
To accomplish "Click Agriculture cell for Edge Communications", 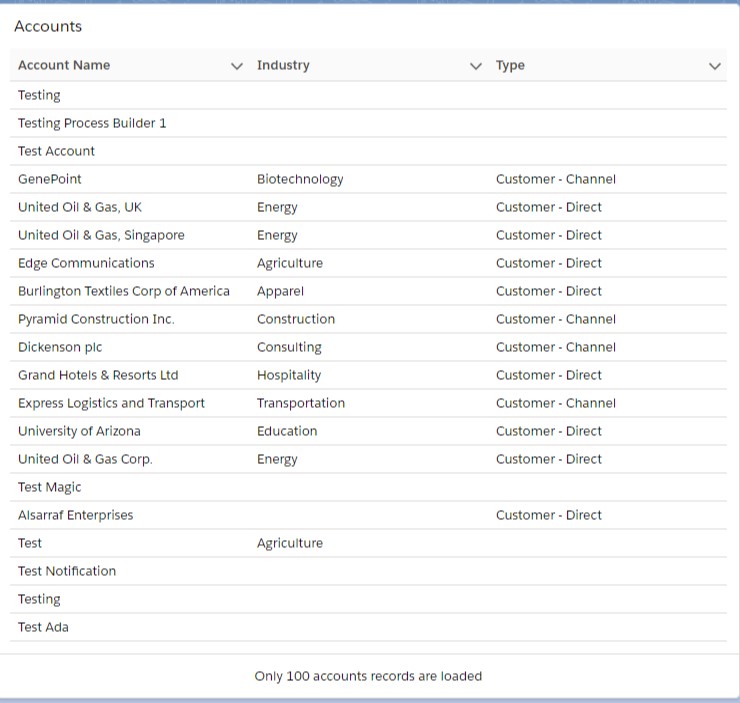I will click(x=290, y=263).
